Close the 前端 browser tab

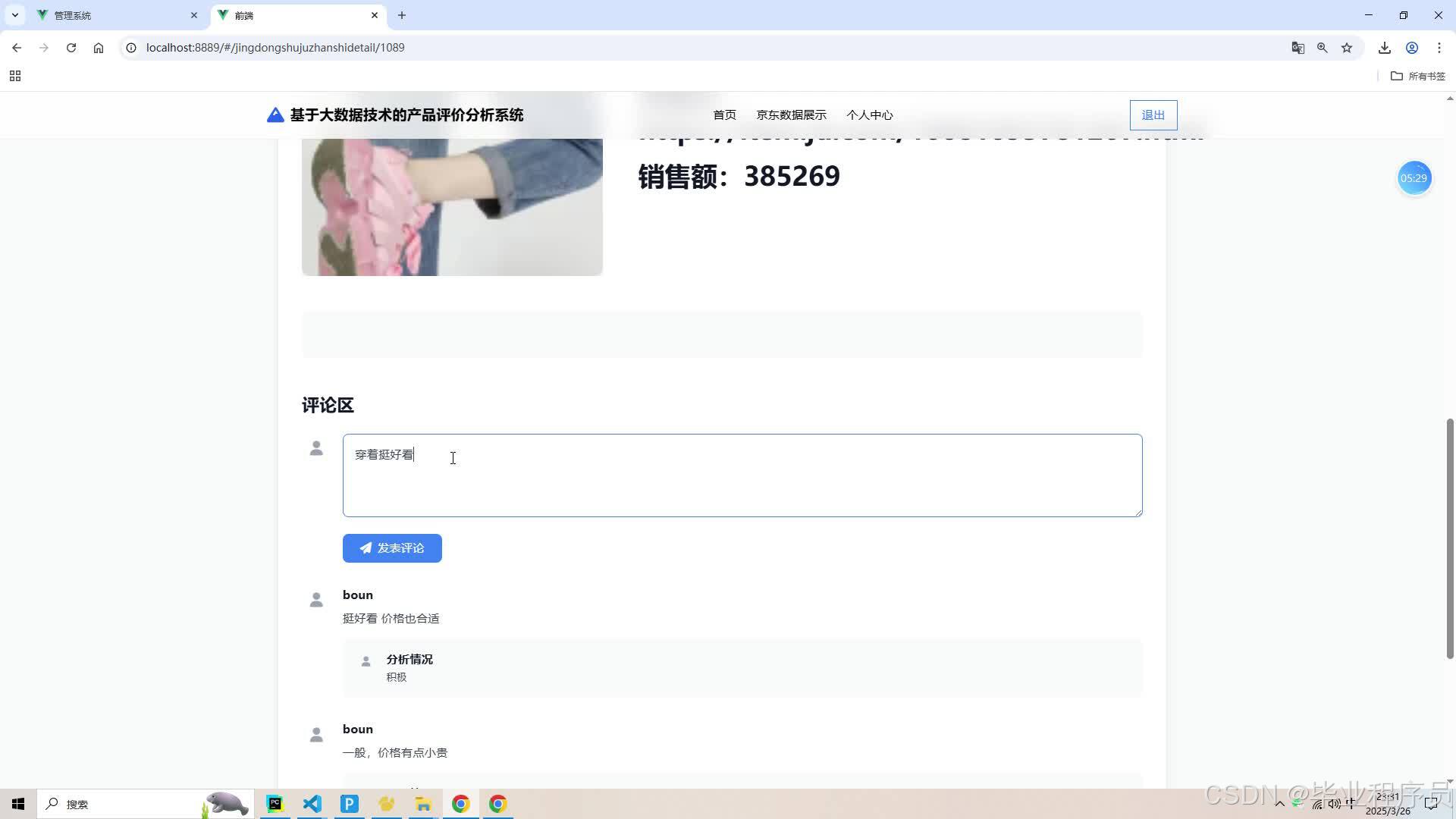click(x=375, y=15)
